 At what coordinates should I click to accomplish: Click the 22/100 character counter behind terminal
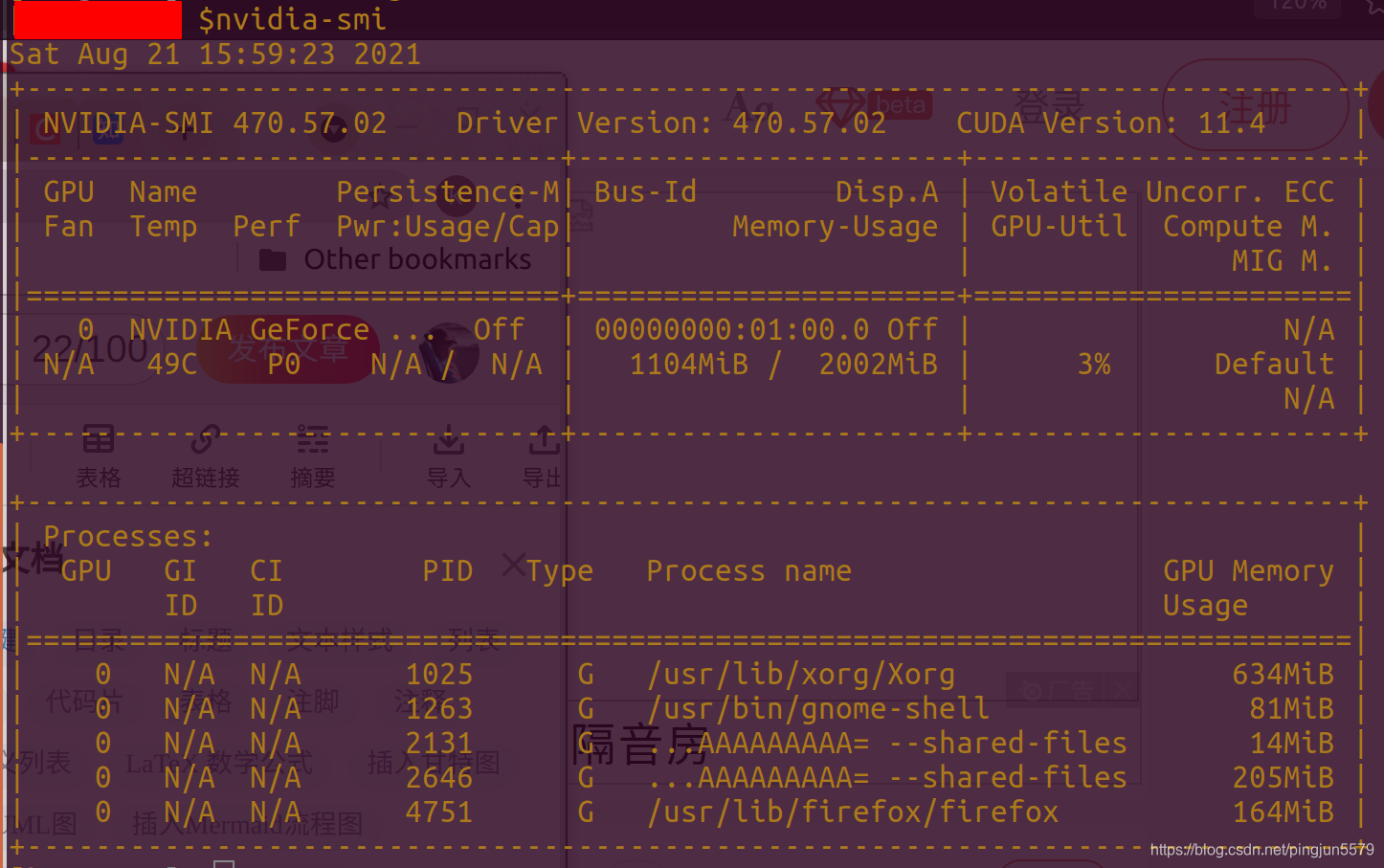(x=90, y=350)
